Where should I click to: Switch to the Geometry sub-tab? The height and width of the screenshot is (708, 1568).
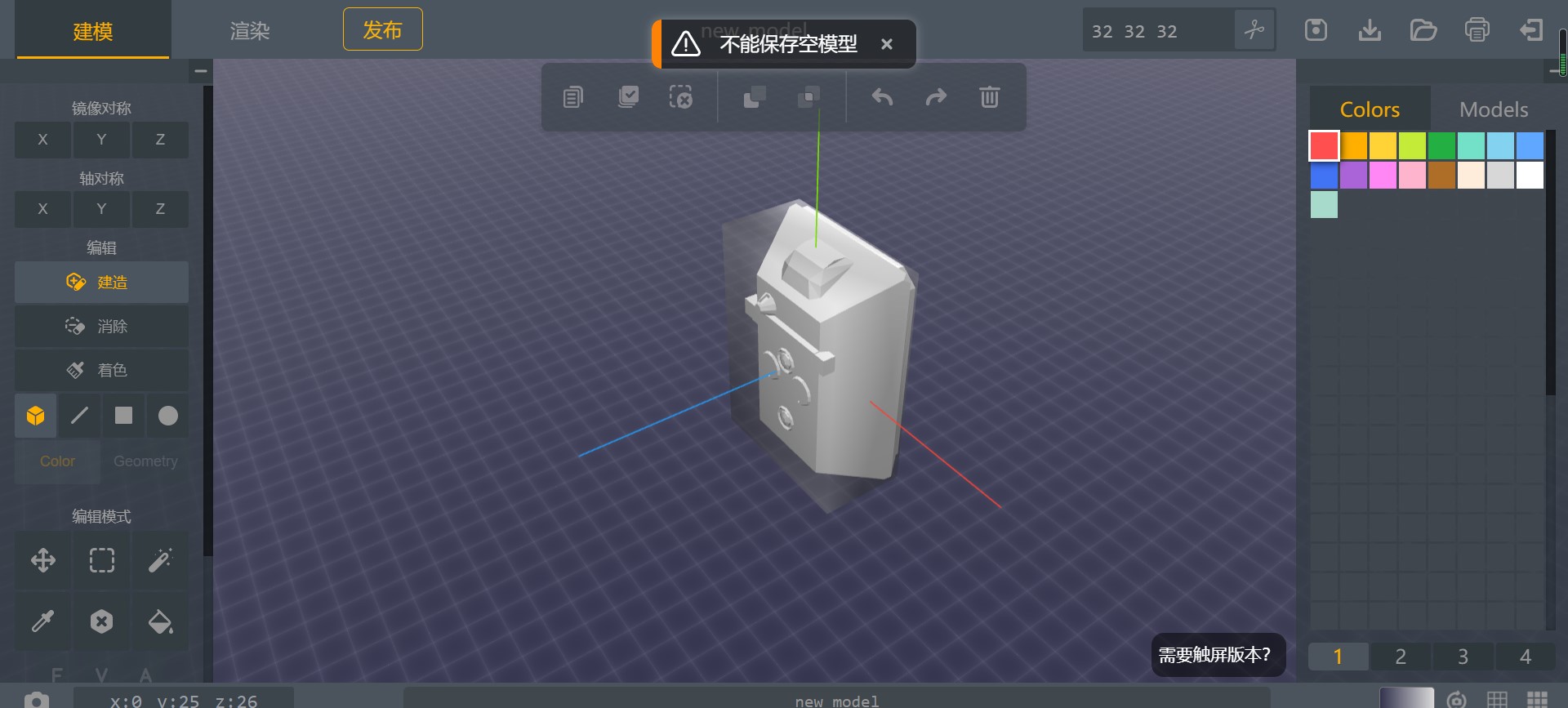coord(145,461)
